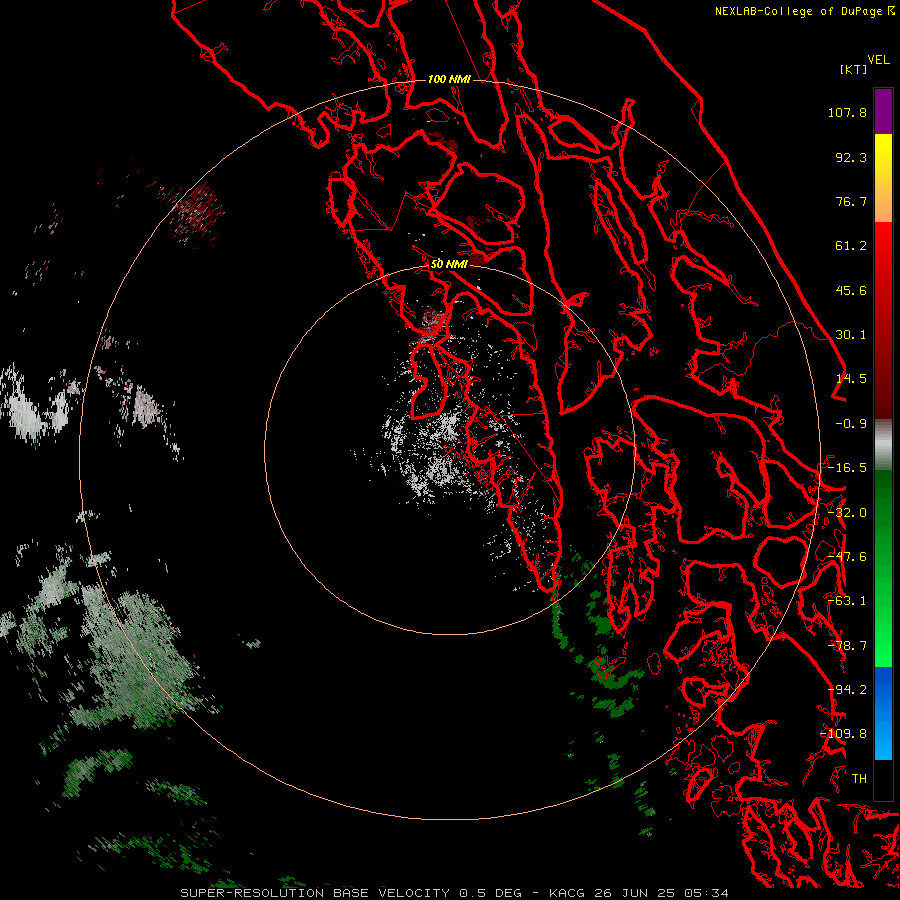The height and width of the screenshot is (900, 900).
Task: Click the 30.1 velocity scale value
Action: (851, 335)
